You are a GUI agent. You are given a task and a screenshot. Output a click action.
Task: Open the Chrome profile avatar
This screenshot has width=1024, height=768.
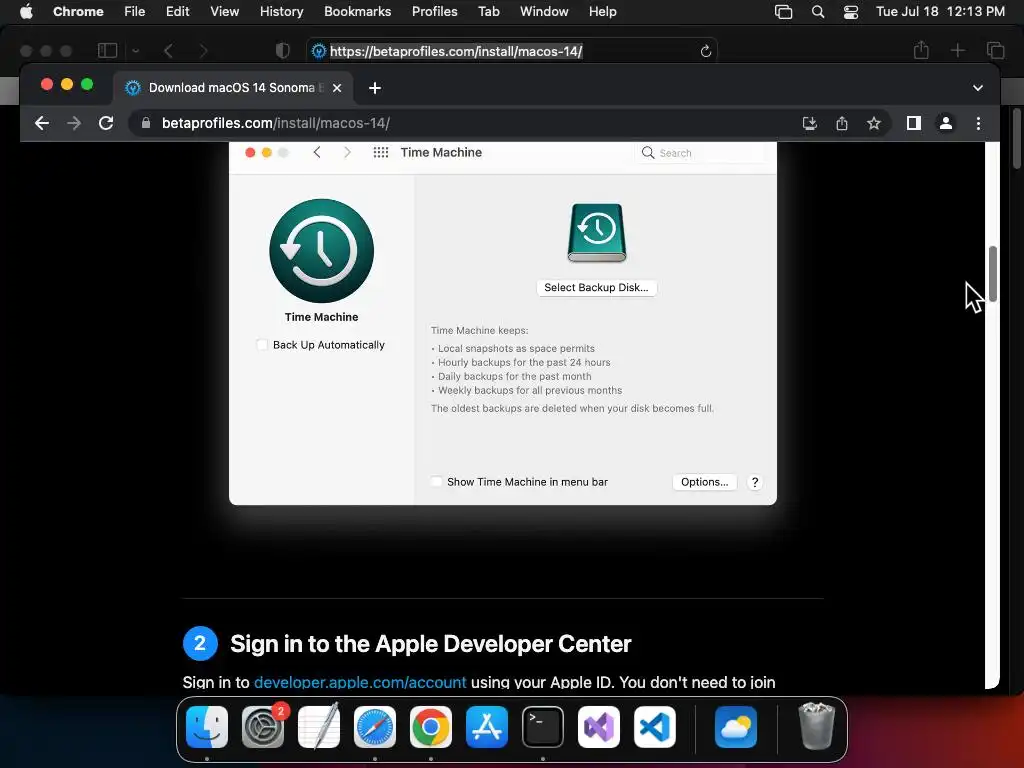tap(946, 123)
